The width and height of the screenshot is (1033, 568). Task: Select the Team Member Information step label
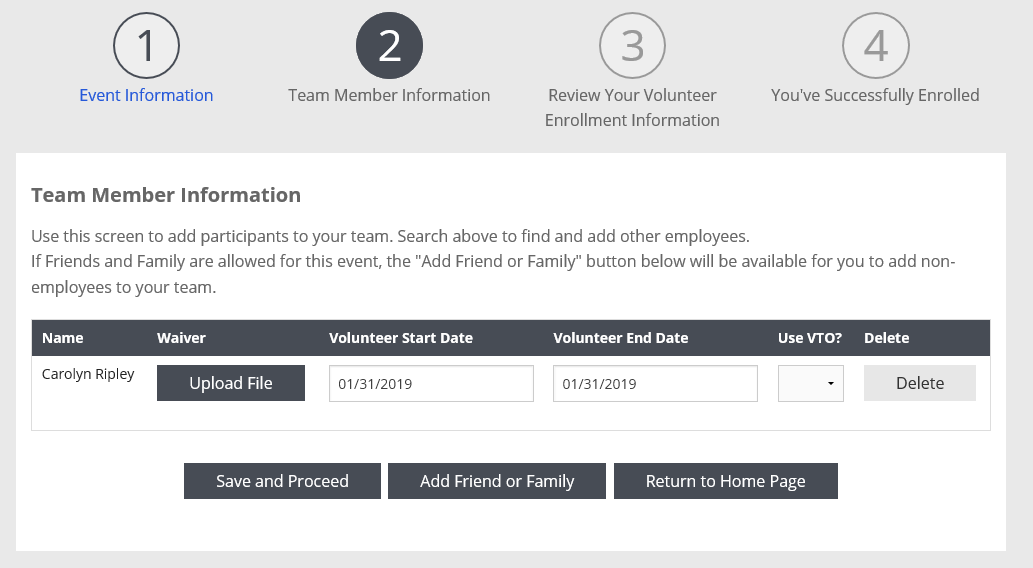[389, 95]
